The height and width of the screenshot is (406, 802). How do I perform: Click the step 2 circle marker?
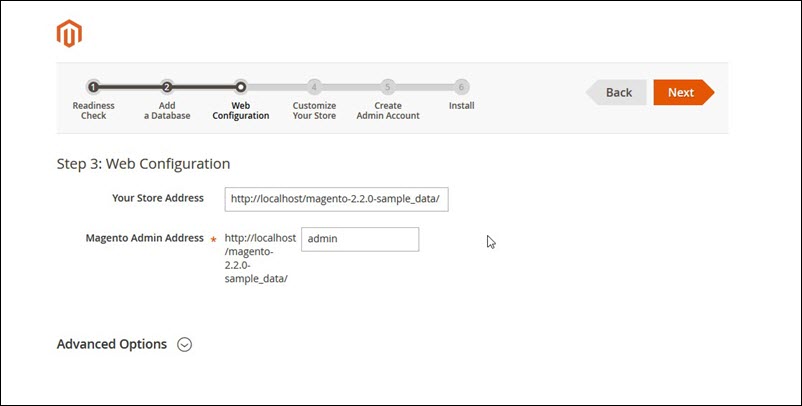[167, 87]
